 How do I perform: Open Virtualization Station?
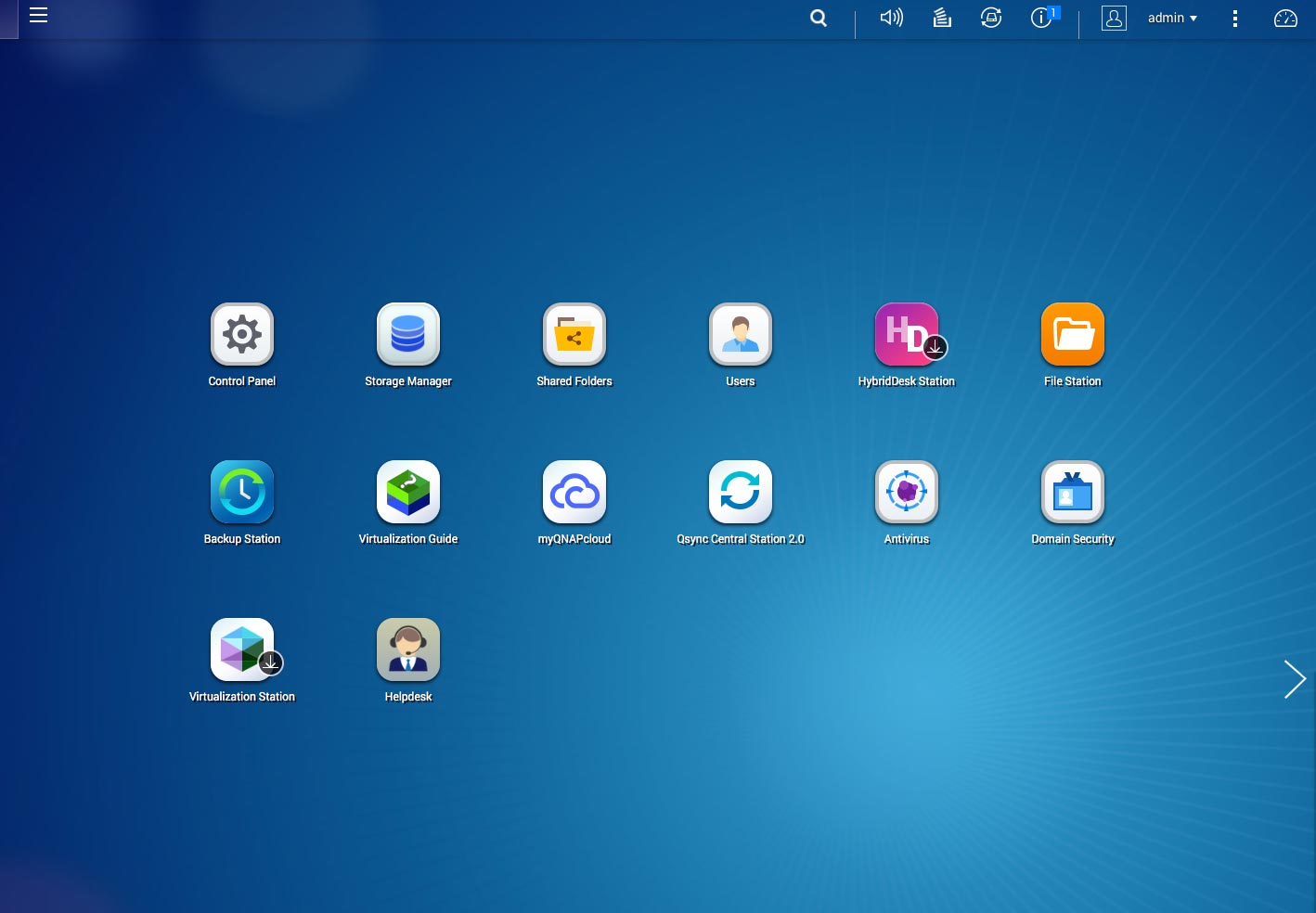[x=242, y=650]
